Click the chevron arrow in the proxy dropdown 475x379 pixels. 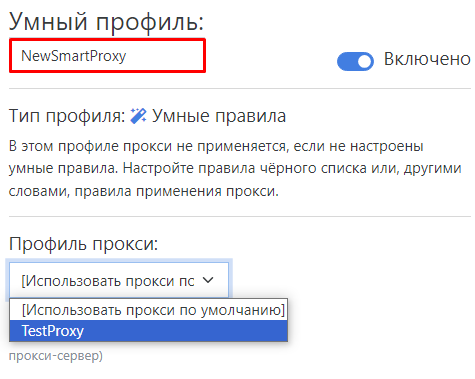pyautogui.click(x=208, y=280)
